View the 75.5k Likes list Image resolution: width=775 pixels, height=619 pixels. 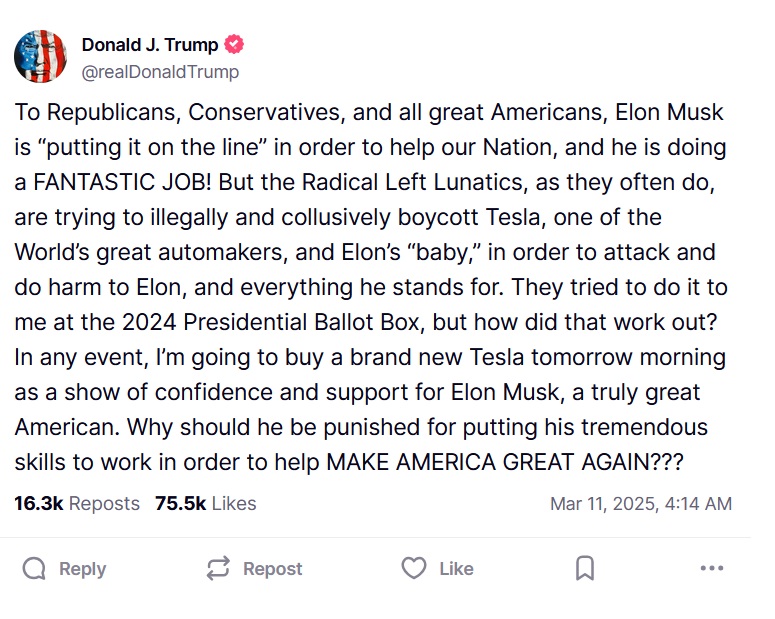click(205, 504)
